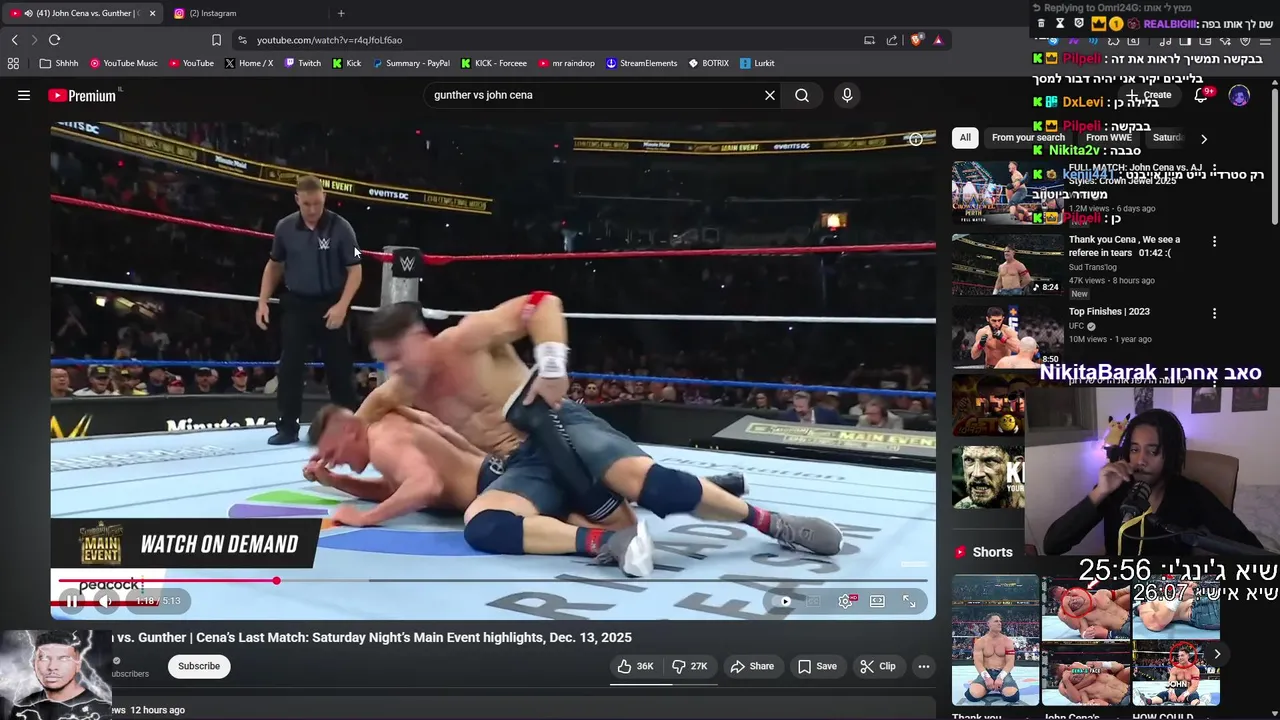Viewport: 1280px width, 720px height.
Task: Open Kick bookmark
Action: click(347, 63)
